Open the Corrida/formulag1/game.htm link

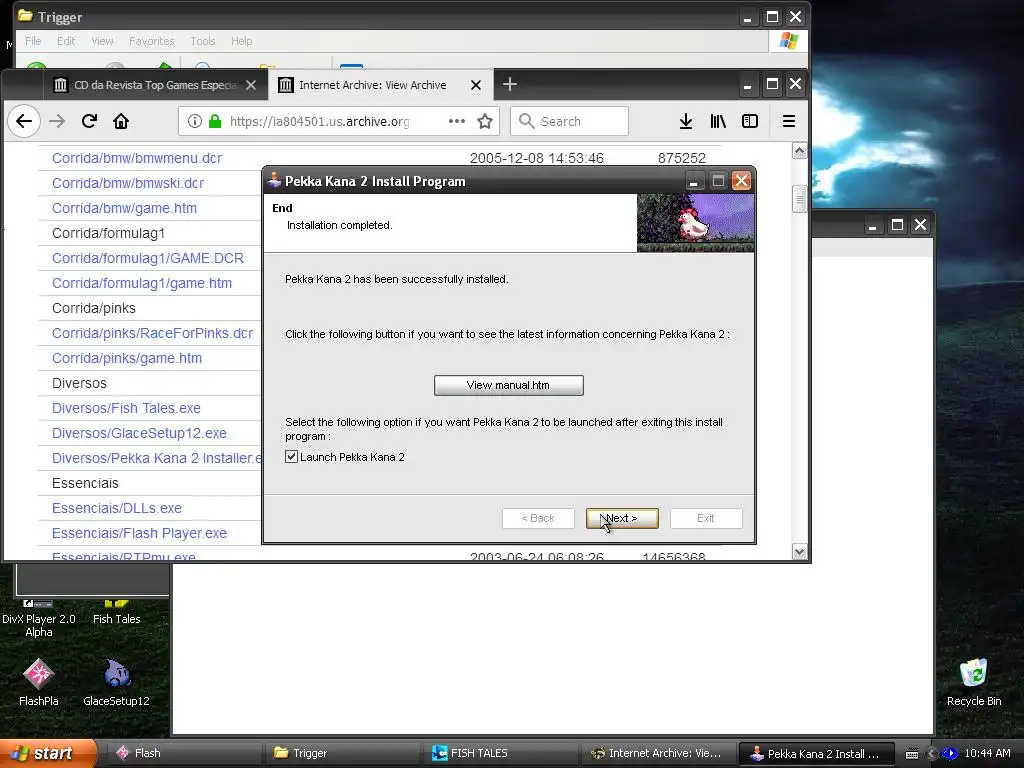[x=142, y=283]
